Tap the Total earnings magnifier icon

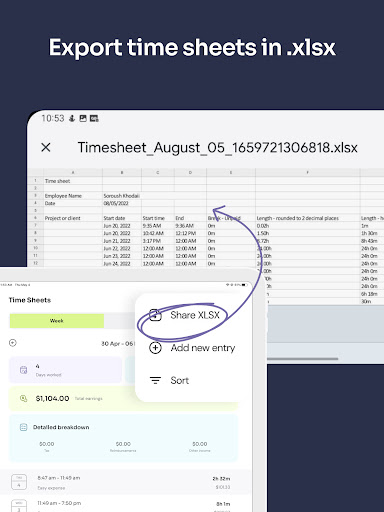click(x=23, y=398)
